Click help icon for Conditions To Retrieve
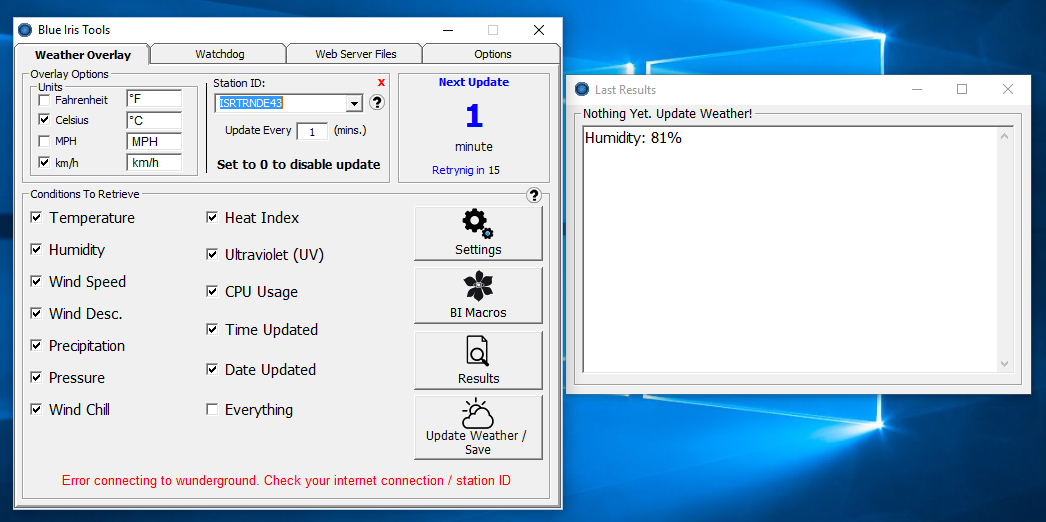Viewport: 1046px width, 522px height. click(x=534, y=196)
